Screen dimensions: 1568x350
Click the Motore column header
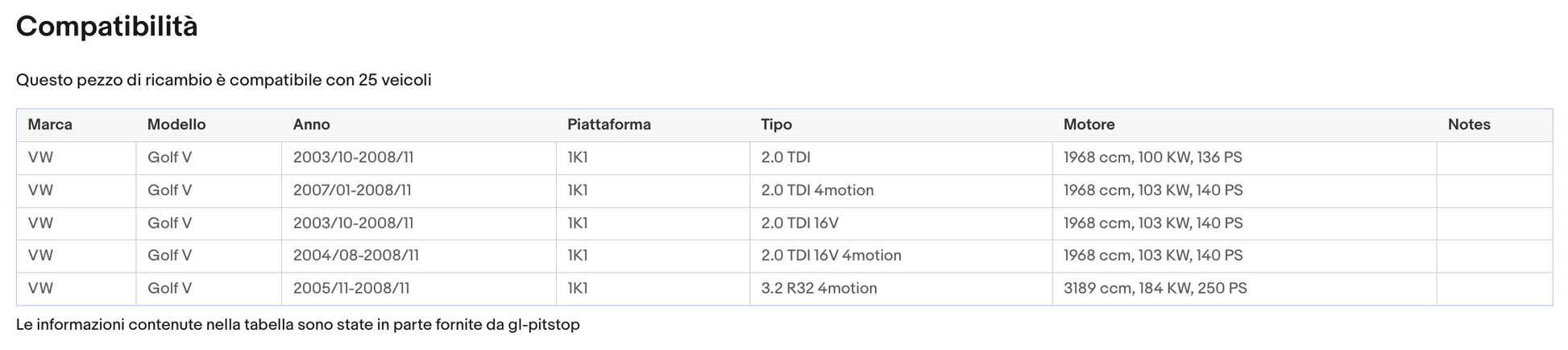(x=1089, y=125)
